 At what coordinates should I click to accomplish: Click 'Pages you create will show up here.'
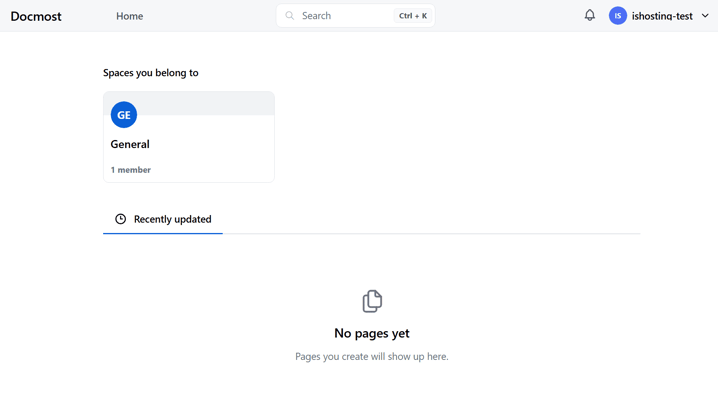[372, 356]
